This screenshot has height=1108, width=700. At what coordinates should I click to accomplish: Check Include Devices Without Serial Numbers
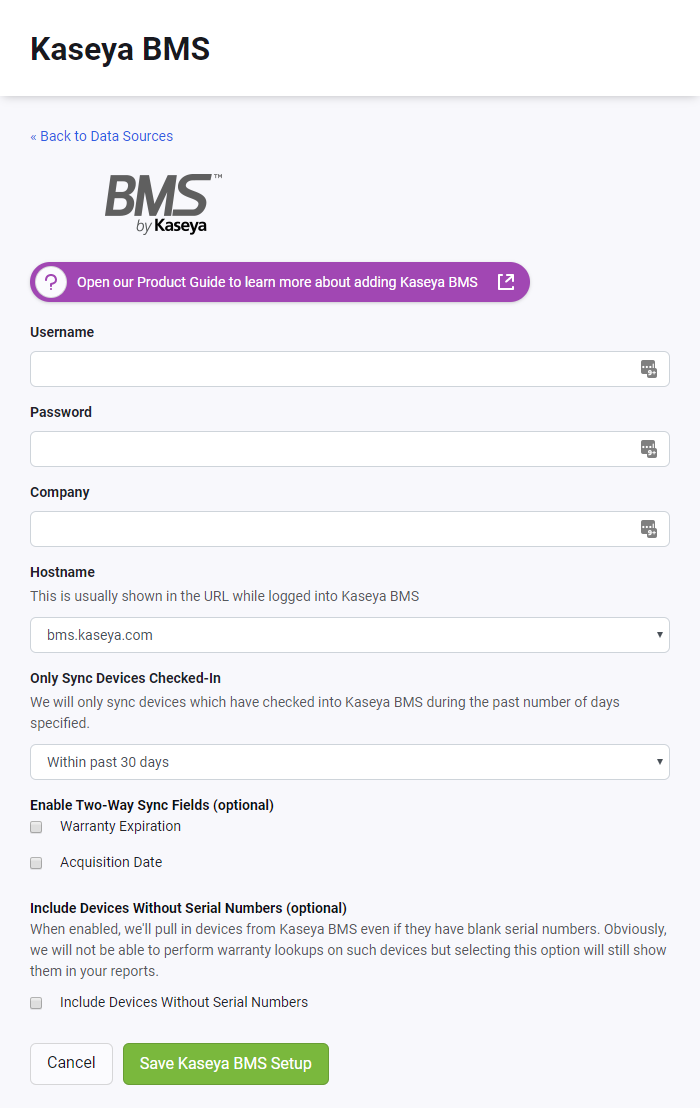click(x=36, y=1003)
